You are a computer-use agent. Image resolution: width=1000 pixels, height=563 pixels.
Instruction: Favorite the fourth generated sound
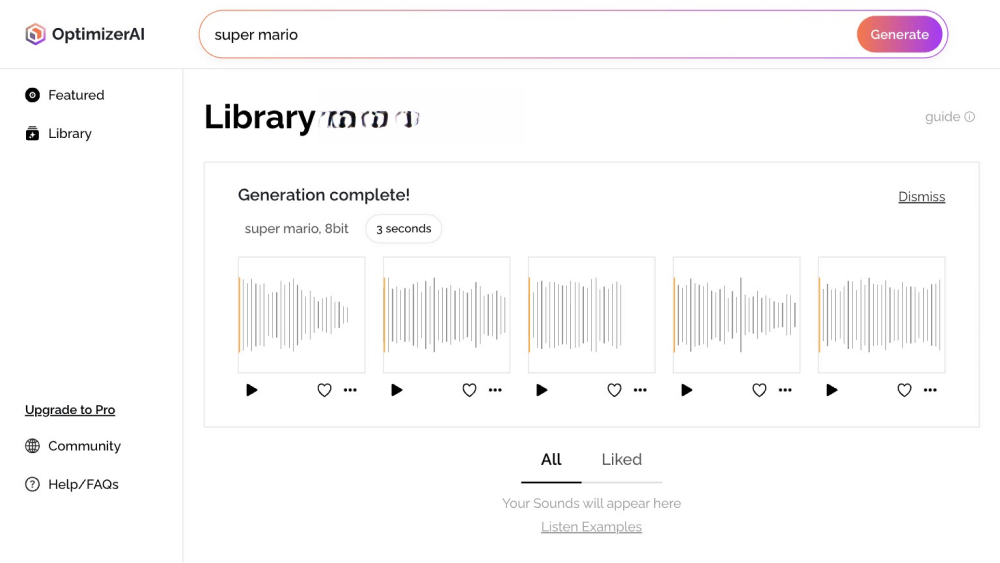(759, 390)
